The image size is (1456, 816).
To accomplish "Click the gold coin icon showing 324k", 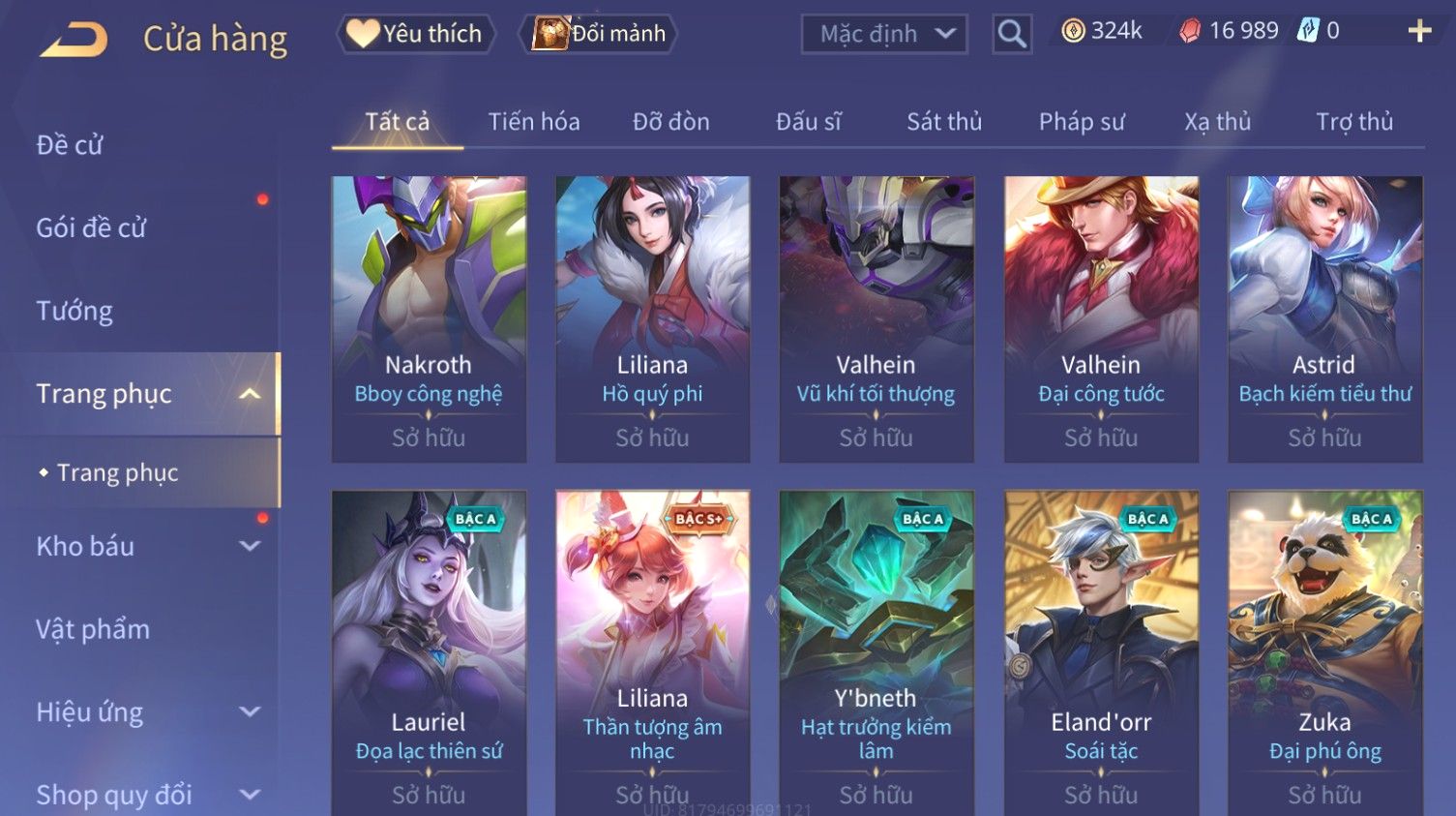I will pos(1073,31).
